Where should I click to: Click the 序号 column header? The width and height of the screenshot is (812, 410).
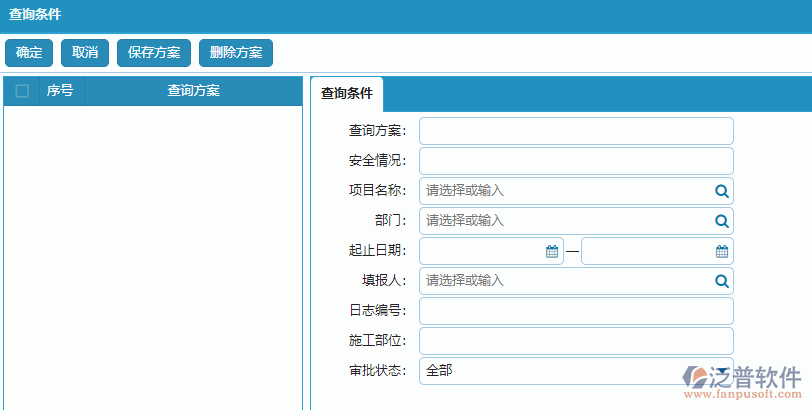coord(62,91)
